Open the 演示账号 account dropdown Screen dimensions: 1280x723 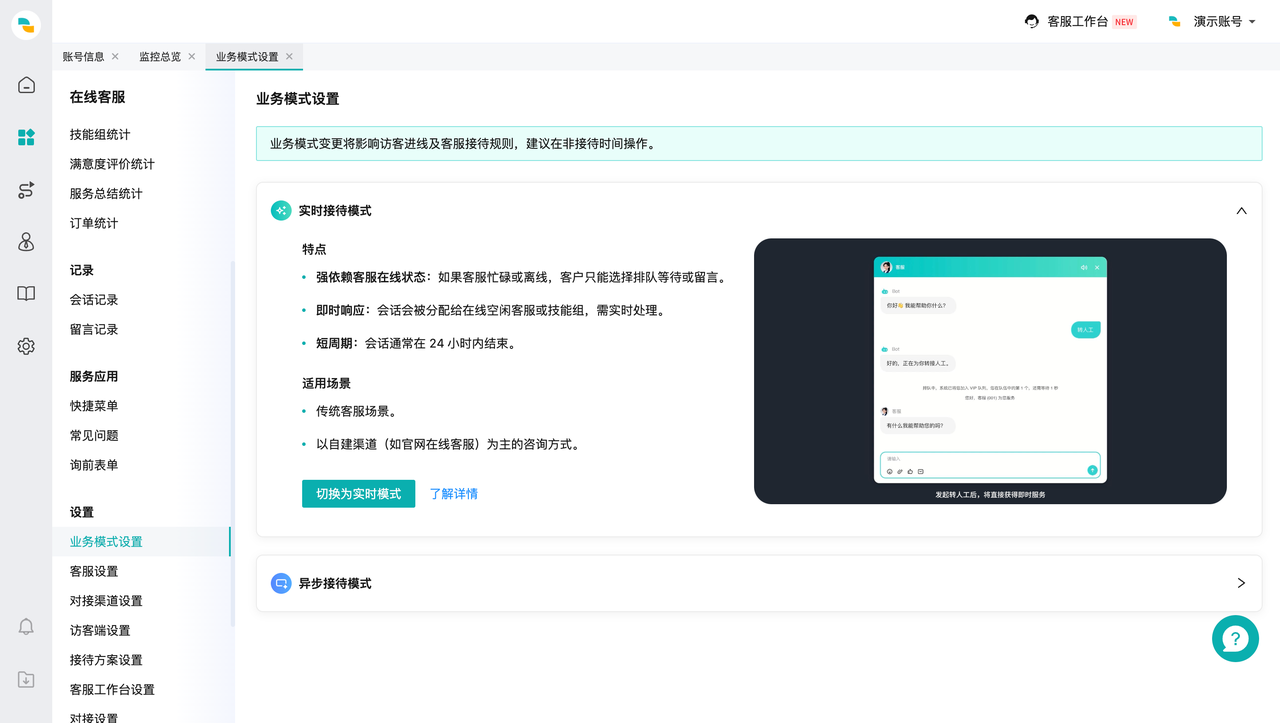point(1218,21)
